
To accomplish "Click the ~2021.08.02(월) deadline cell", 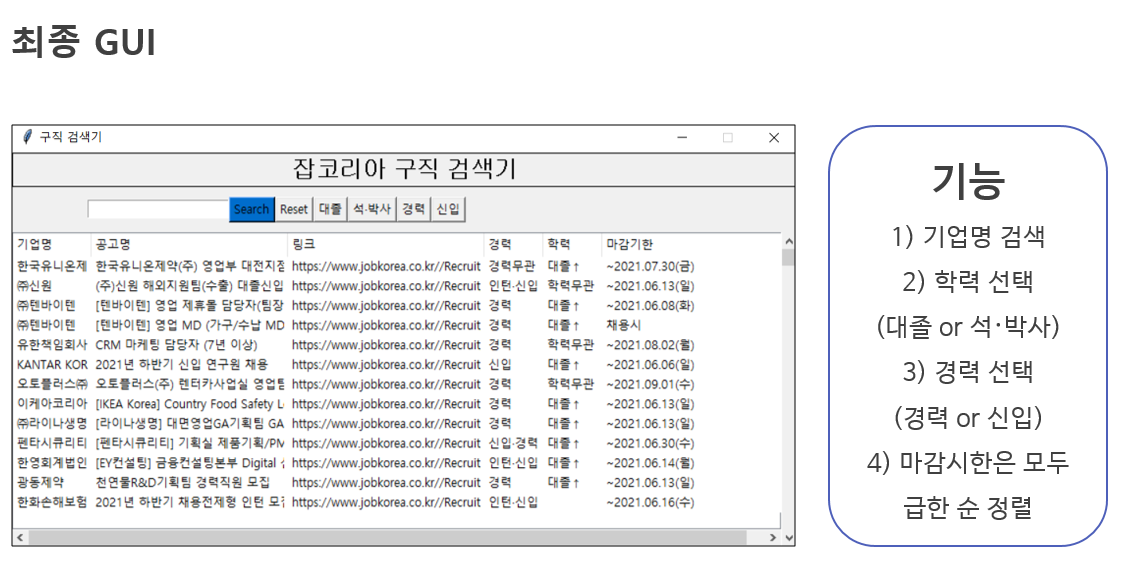I will click(650, 345).
